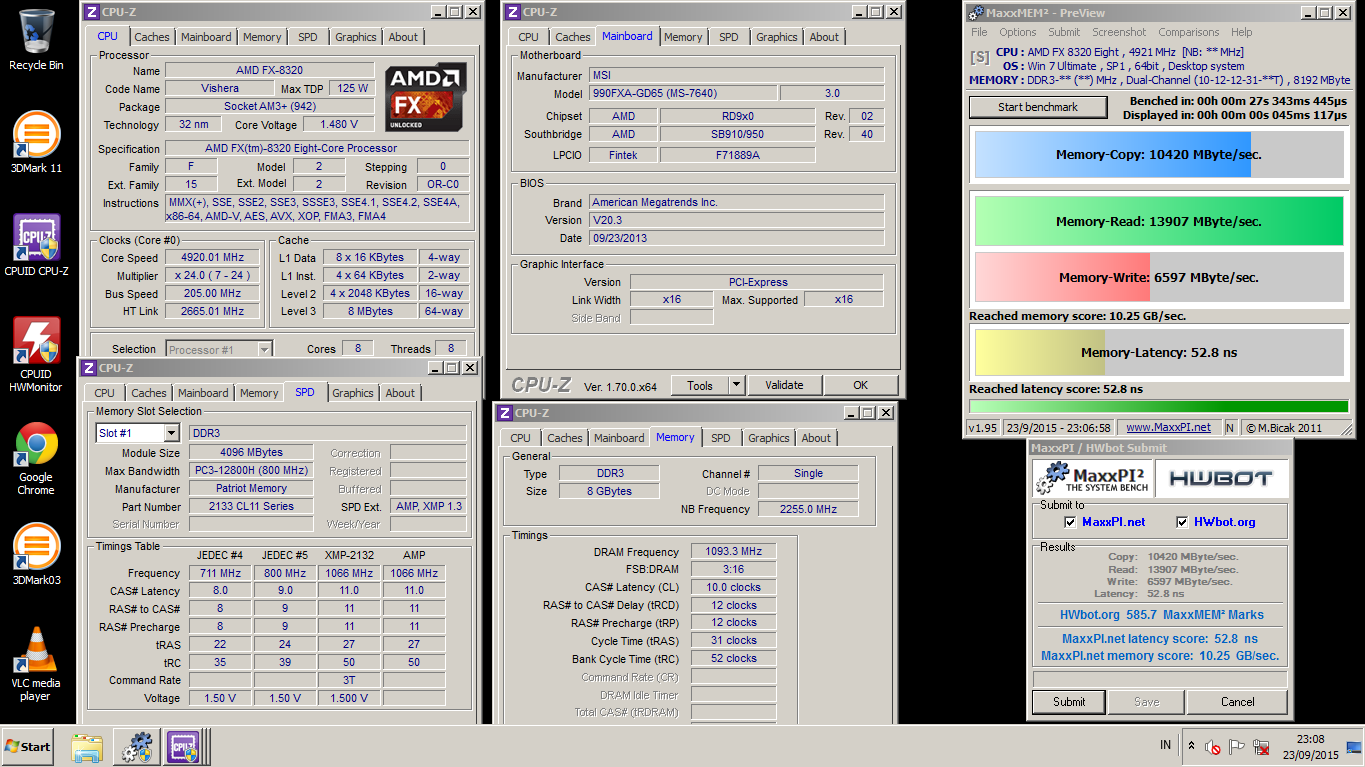Click DRAM Frequency 1093.3 MHz value
Viewport: 1365px width, 767px height.
click(734, 551)
